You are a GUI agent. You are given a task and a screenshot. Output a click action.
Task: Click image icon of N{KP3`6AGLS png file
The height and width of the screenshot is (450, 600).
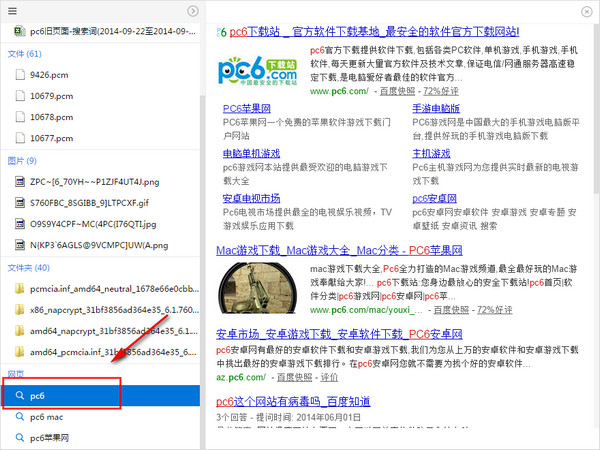(20, 245)
